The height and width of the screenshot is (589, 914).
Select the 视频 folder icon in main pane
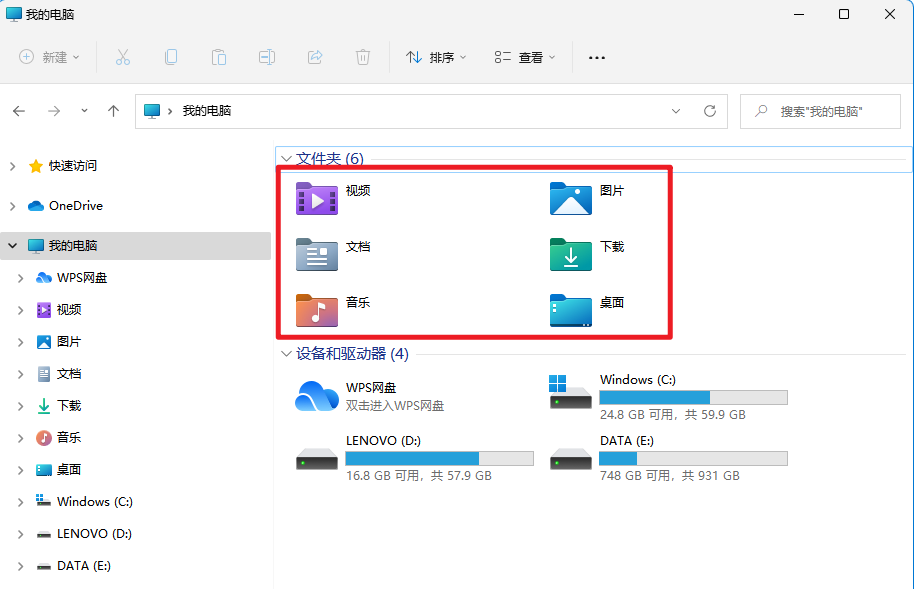(317, 199)
